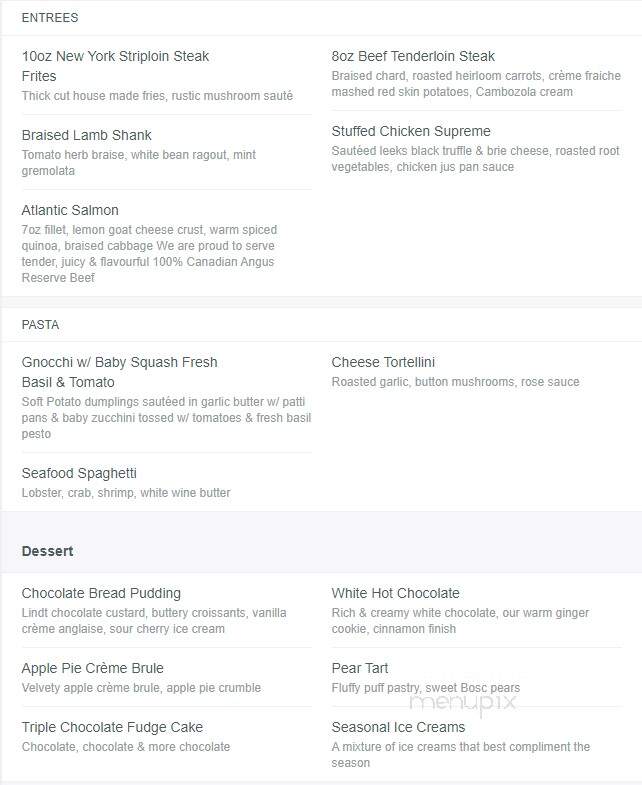Select 10oz New York Striploin Steak Frites
The width and height of the screenshot is (642, 785).
pos(115,66)
